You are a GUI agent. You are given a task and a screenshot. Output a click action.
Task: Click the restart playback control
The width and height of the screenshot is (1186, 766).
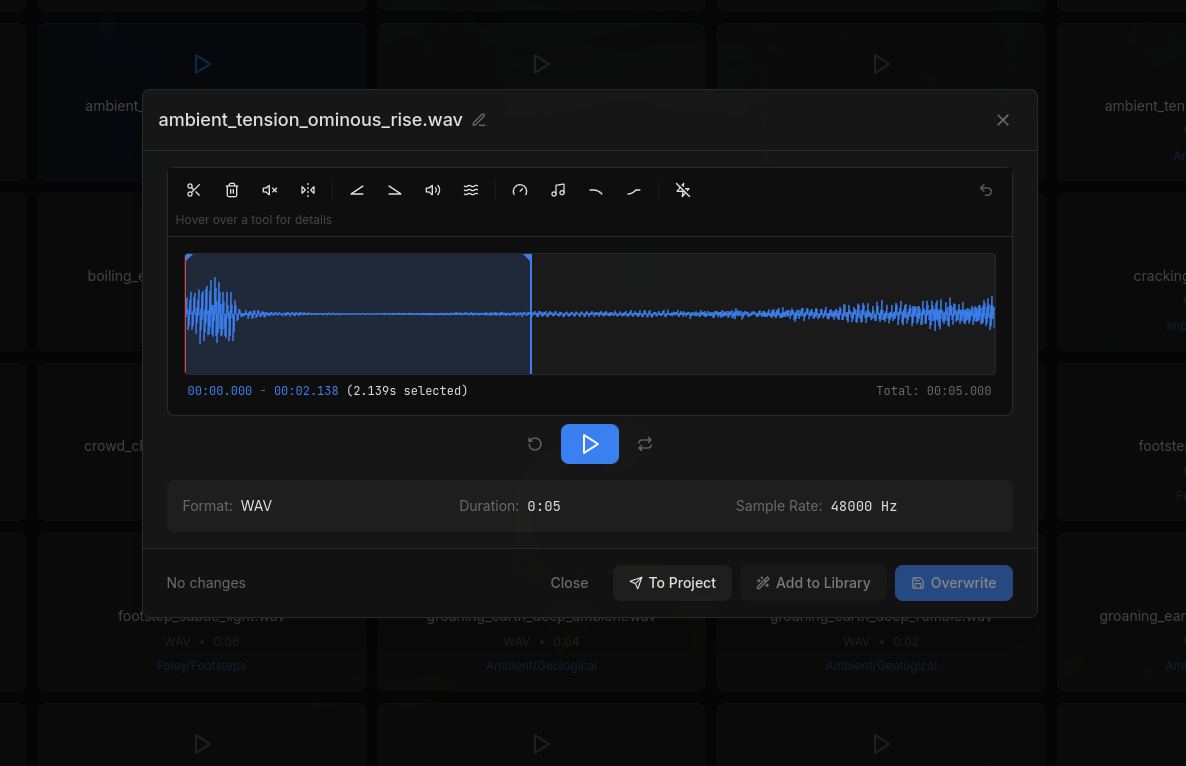(x=535, y=443)
